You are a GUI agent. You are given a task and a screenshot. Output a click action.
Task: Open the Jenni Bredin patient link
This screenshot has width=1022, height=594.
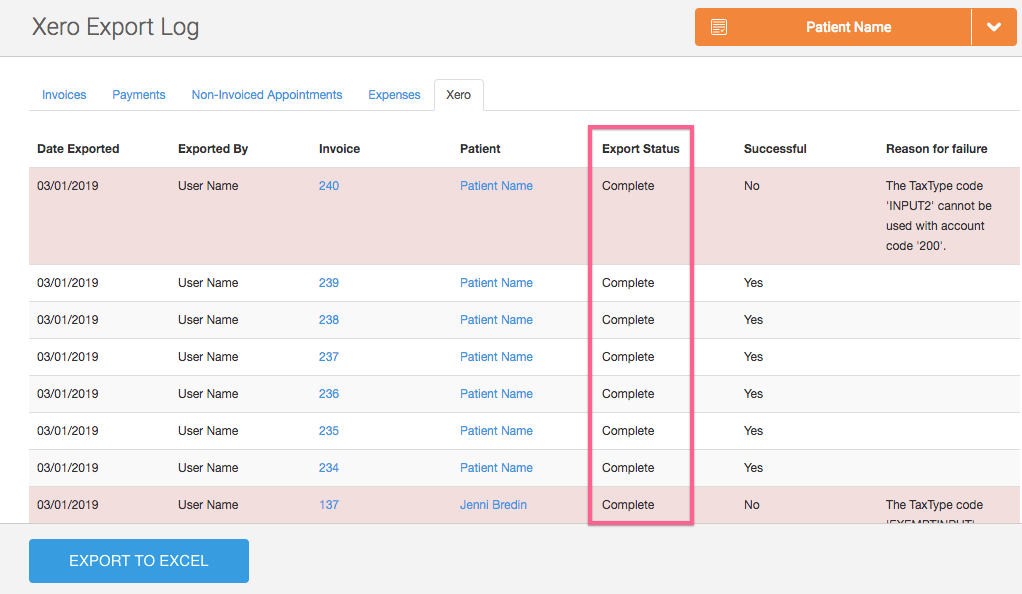coord(493,505)
